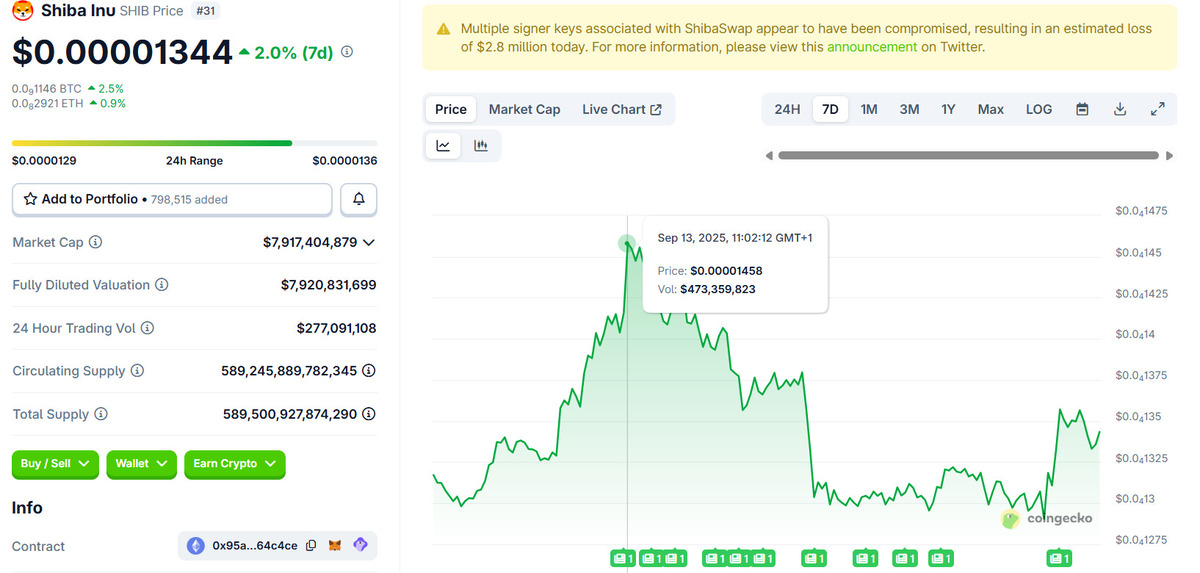Switch to the Price chart tab
1200x573 pixels.
click(x=451, y=109)
